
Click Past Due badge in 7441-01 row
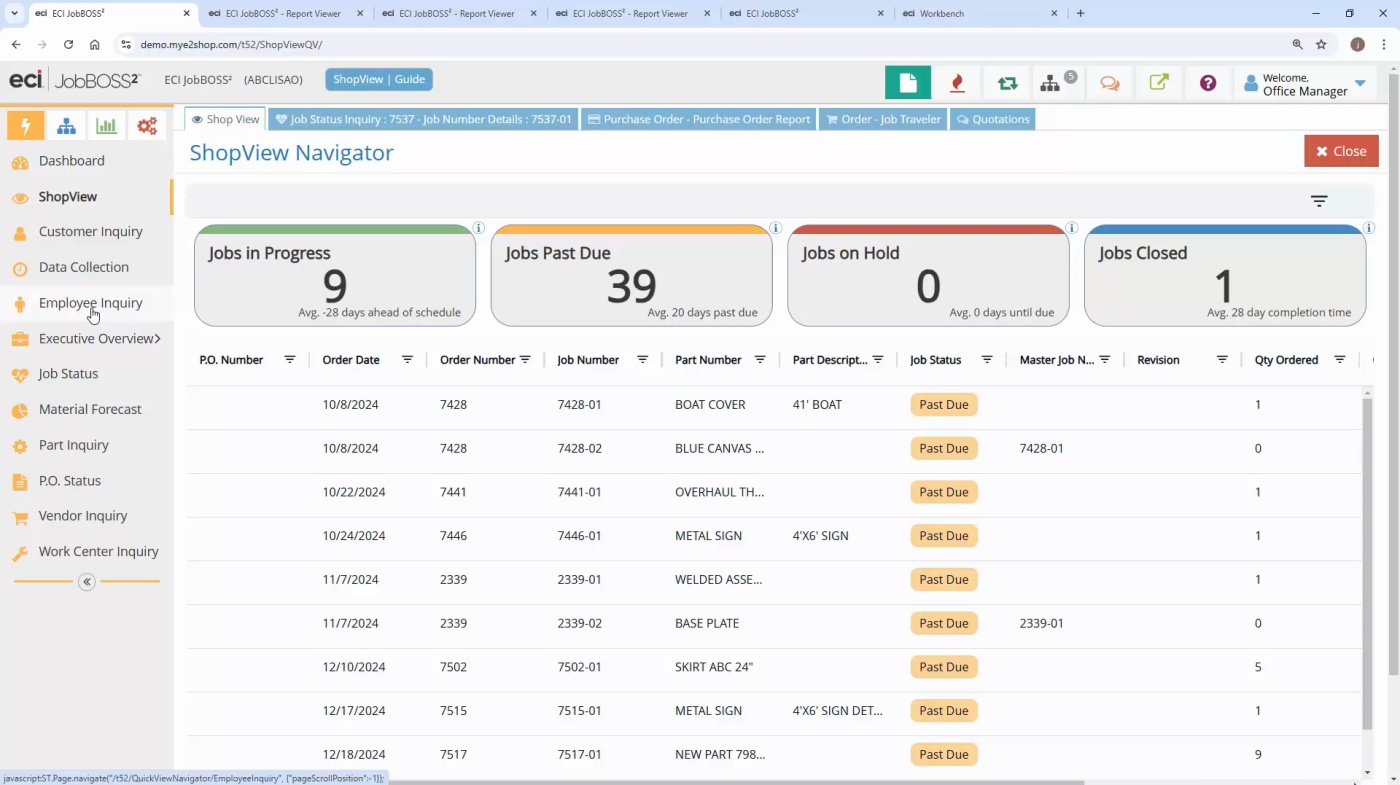[x=944, y=492]
